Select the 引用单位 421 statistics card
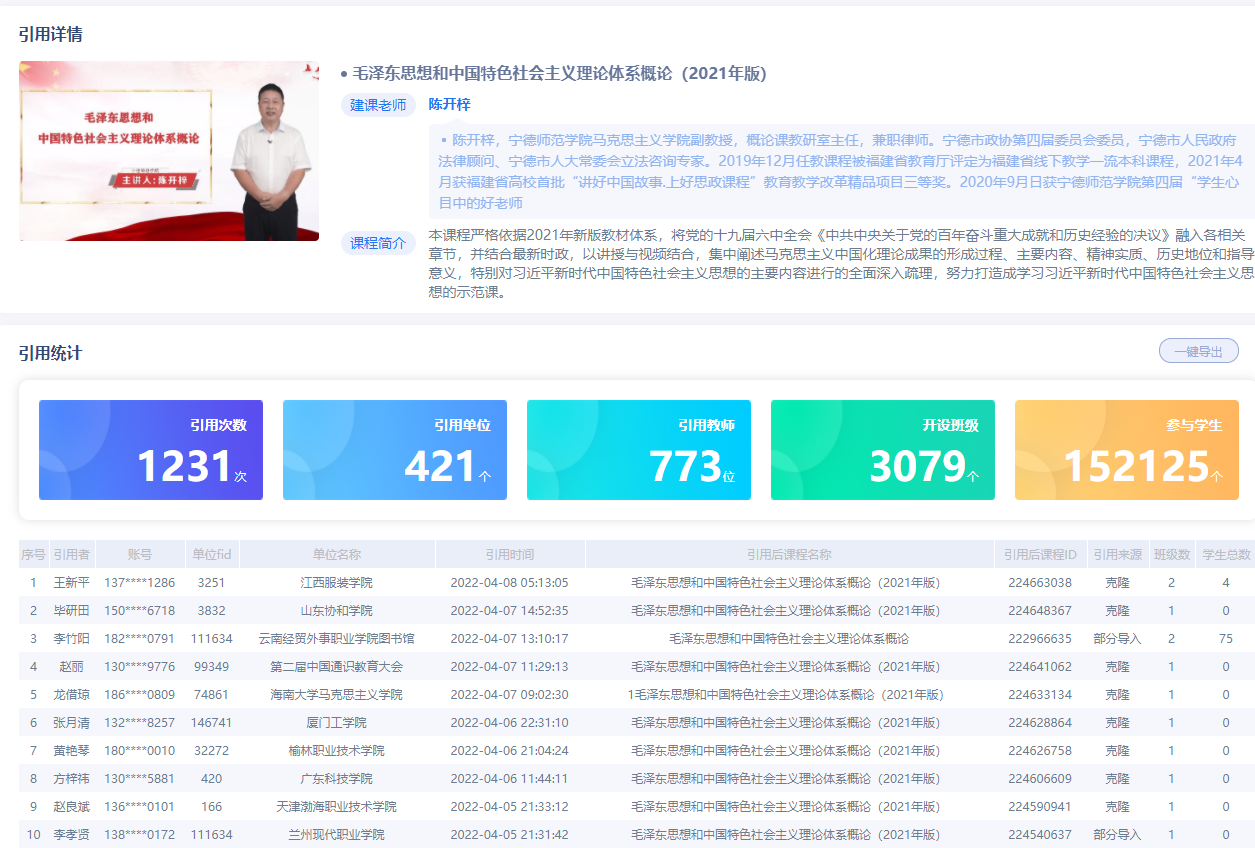This screenshot has width=1255, height=848. [395, 450]
